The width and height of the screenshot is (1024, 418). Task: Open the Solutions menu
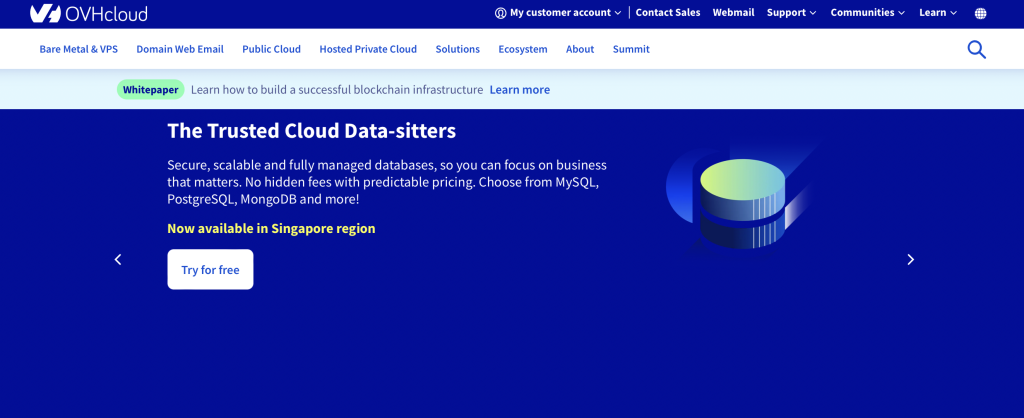[x=457, y=49]
